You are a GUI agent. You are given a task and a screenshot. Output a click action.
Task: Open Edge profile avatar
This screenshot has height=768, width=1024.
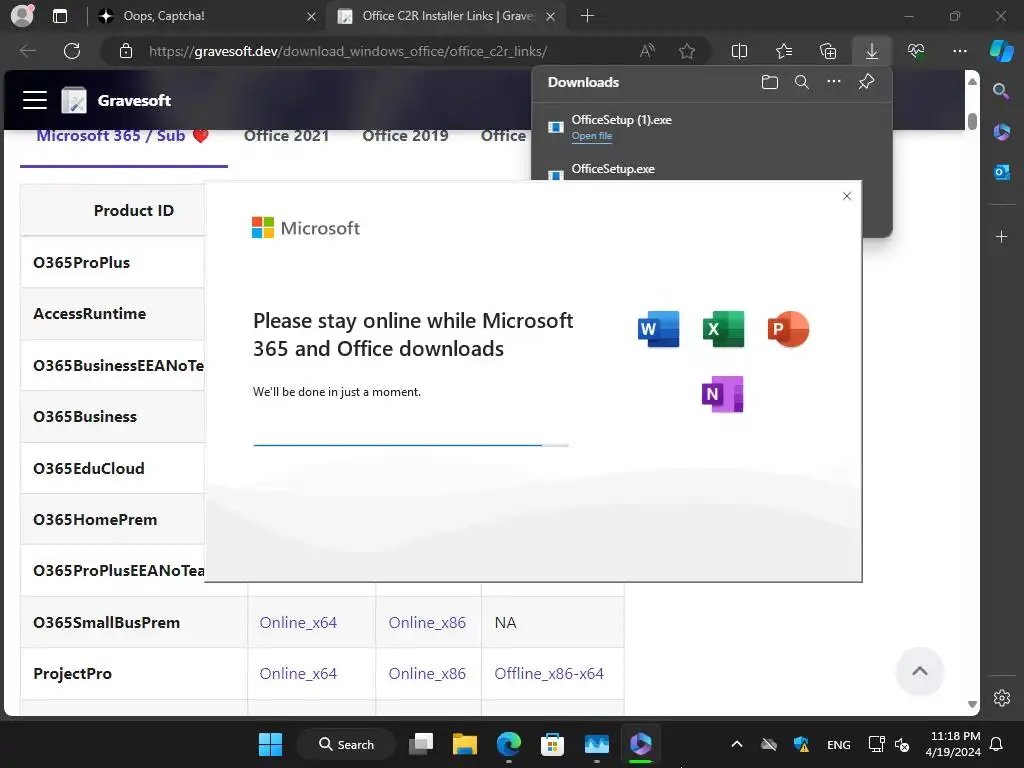(23, 16)
